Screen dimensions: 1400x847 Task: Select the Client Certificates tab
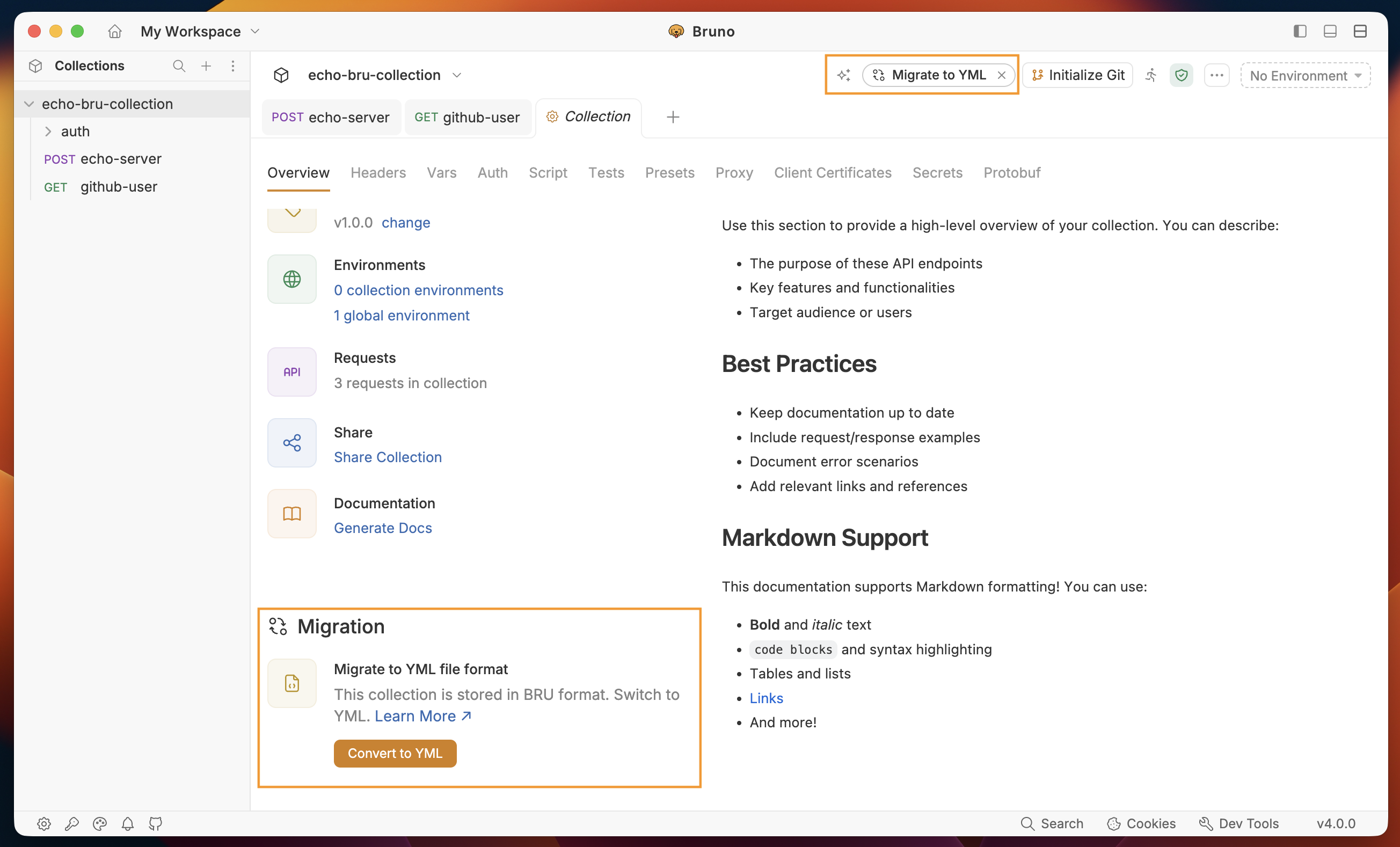point(833,173)
